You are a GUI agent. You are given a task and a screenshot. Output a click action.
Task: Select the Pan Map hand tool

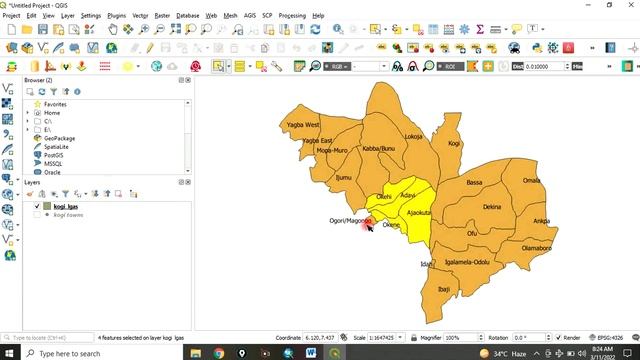point(113,29)
